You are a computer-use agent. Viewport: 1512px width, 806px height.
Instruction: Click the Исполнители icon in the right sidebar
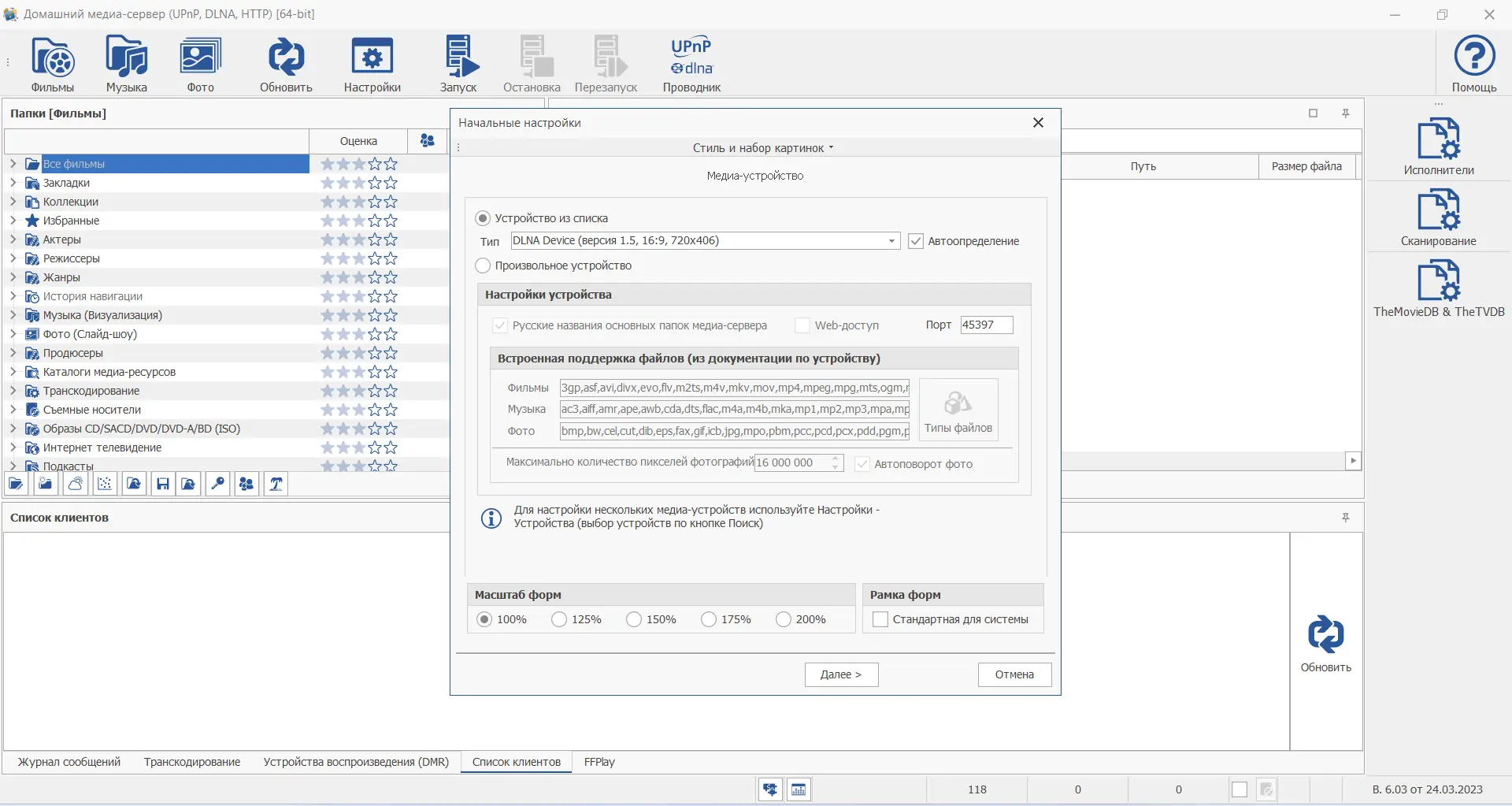1439,147
